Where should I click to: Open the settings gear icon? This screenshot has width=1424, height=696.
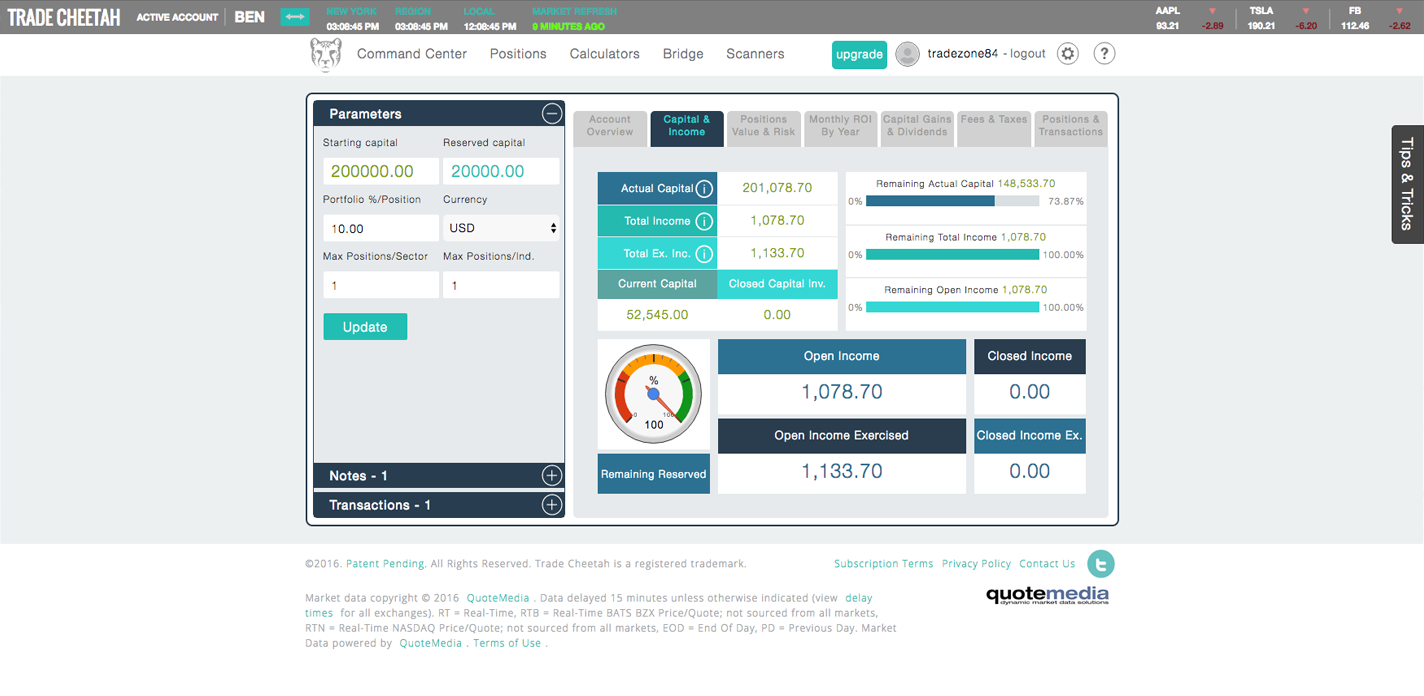coord(1068,54)
